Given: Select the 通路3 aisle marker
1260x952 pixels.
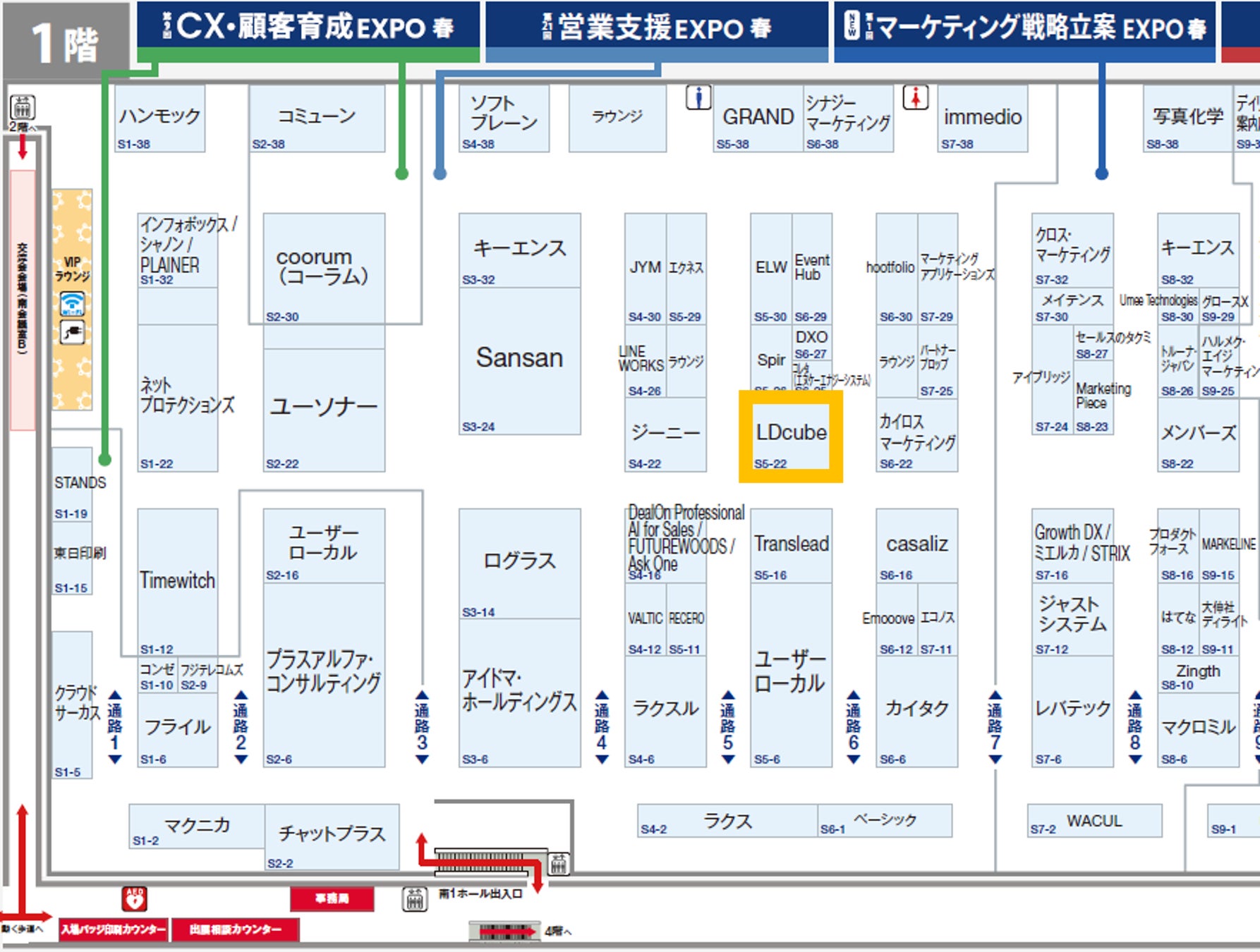Looking at the screenshot, I should tap(422, 727).
